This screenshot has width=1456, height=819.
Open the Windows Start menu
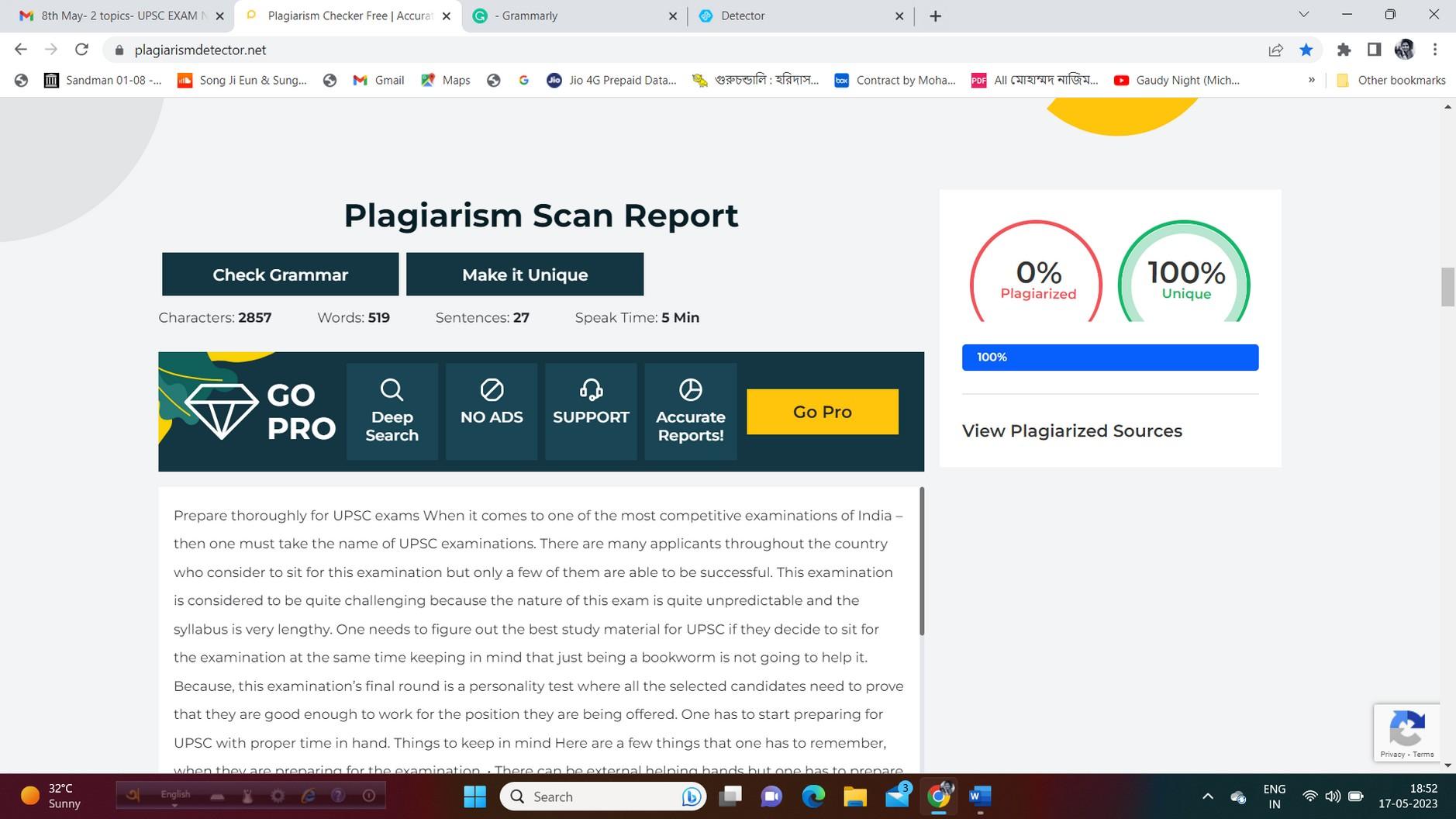474,797
